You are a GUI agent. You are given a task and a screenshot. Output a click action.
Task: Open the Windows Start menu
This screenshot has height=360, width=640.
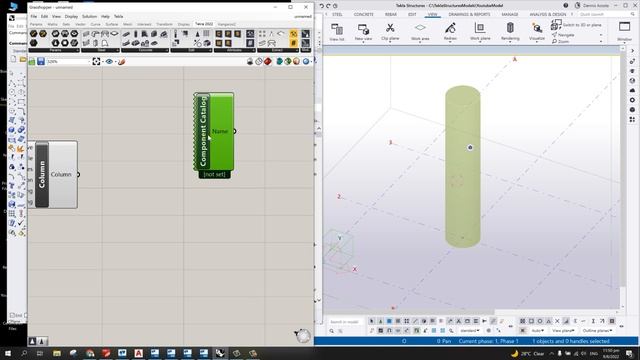(x=8, y=353)
